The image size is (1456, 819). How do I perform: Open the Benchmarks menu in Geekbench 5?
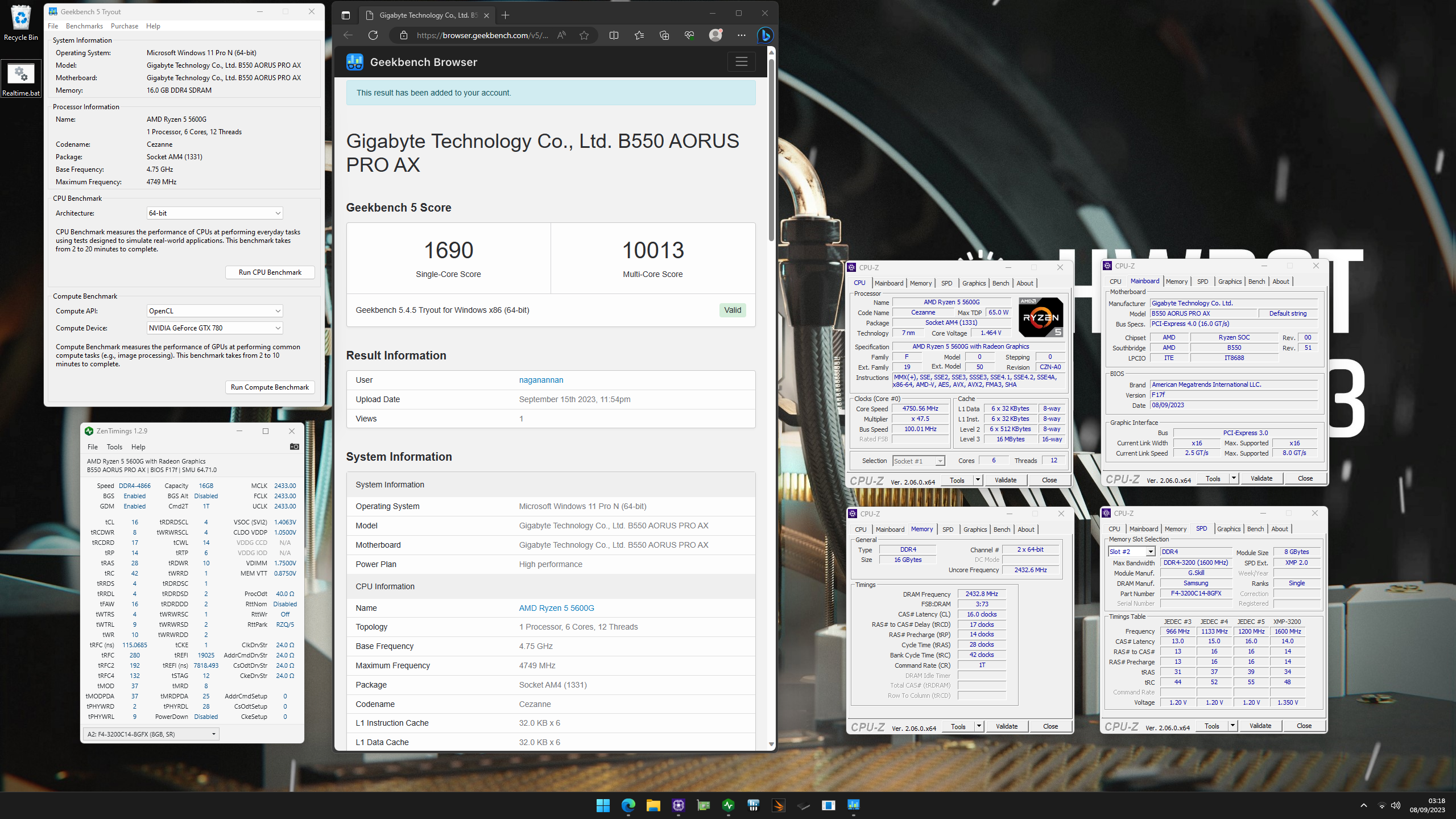(x=84, y=26)
